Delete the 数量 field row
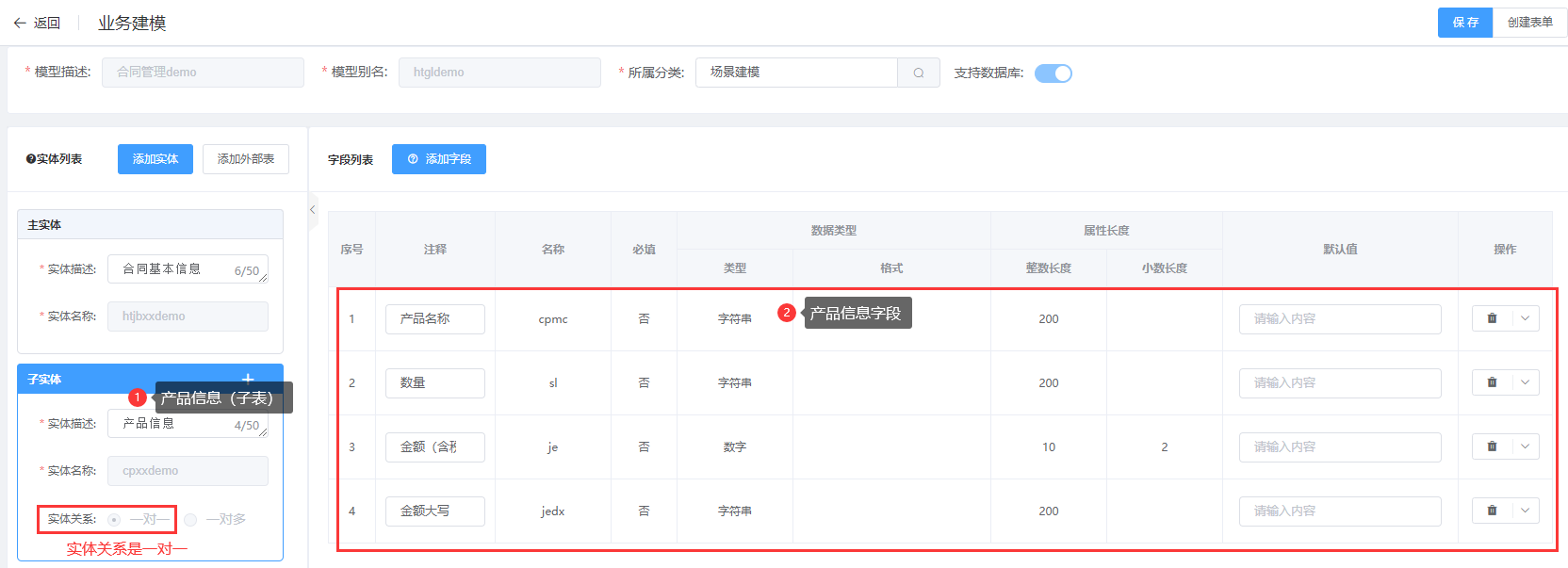The height and width of the screenshot is (568, 1568). (x=1492, y=382)
